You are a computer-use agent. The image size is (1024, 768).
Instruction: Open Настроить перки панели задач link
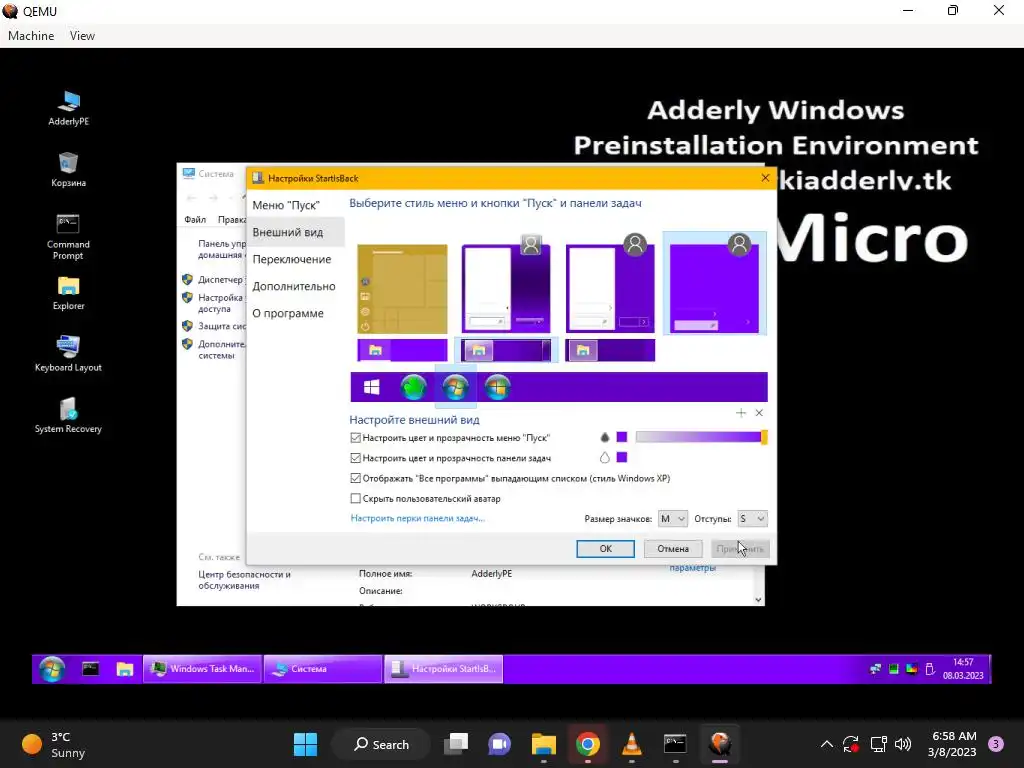pos(418,518)
